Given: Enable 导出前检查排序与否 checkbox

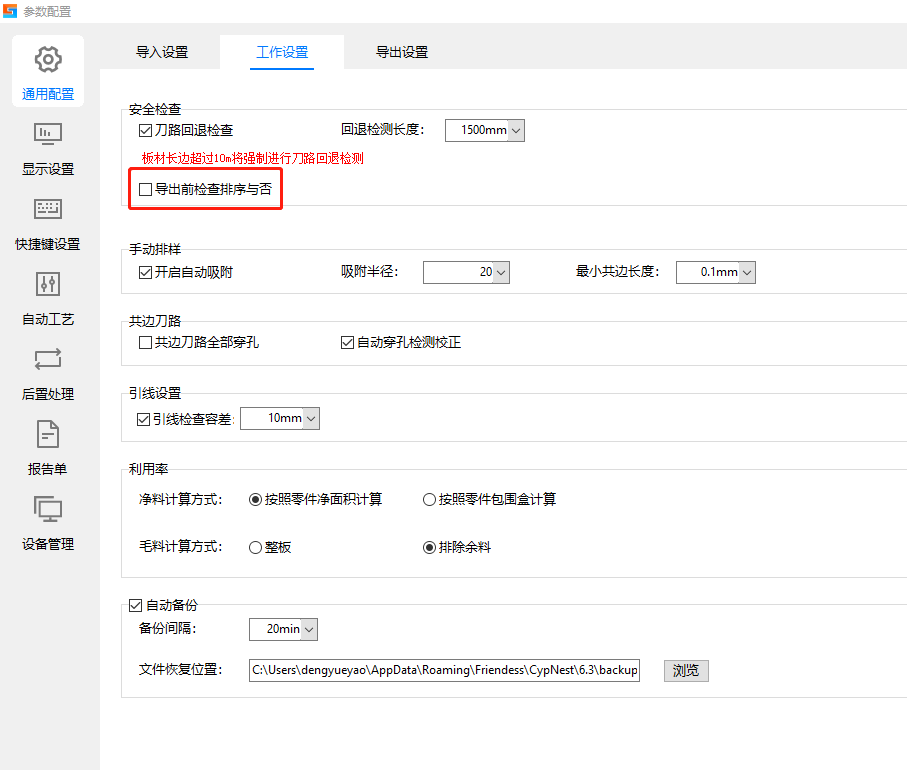Looking at the screenshot, I should (146, 189).
